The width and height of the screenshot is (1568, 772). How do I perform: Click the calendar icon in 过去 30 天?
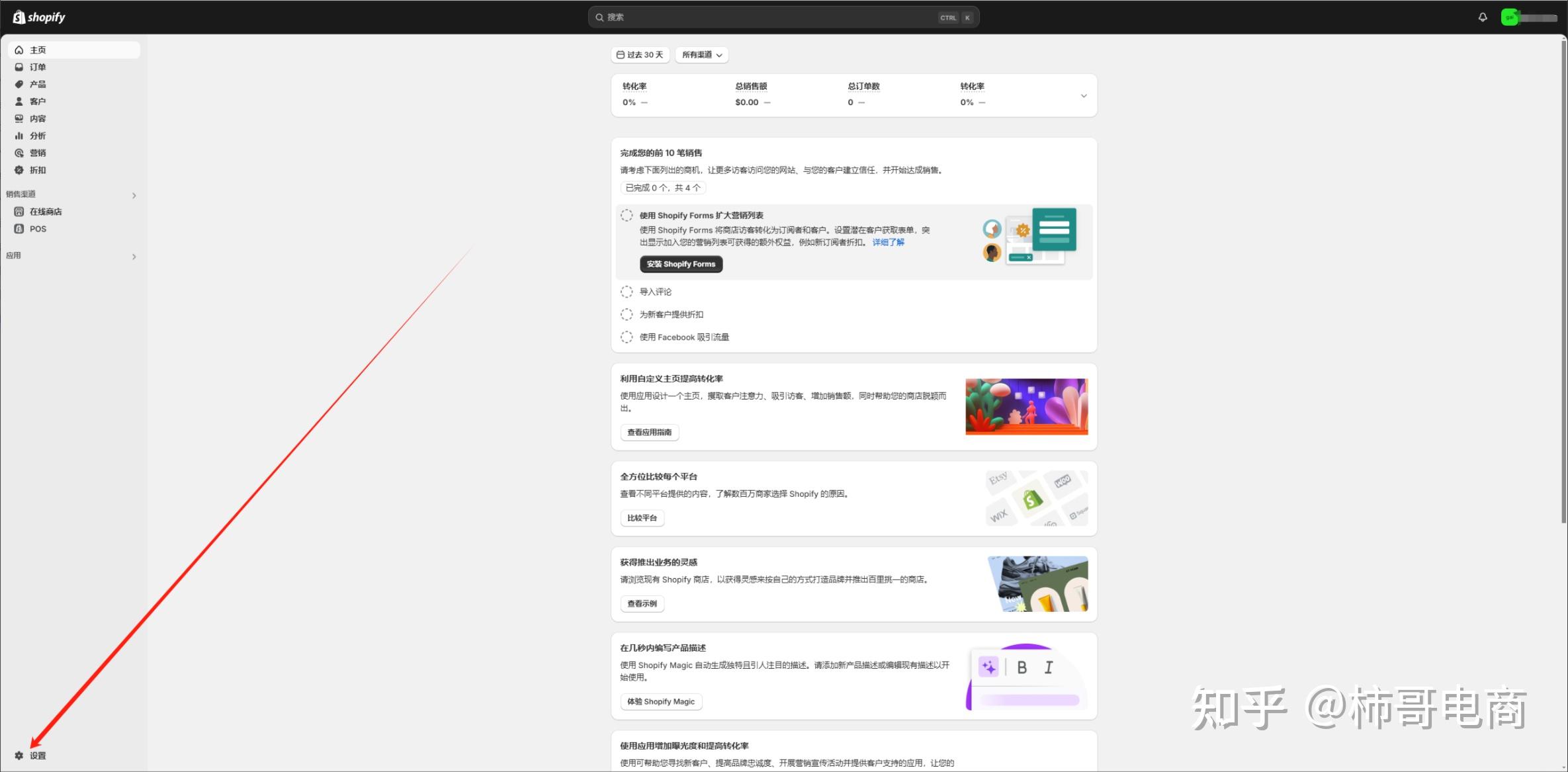[621, 55]
